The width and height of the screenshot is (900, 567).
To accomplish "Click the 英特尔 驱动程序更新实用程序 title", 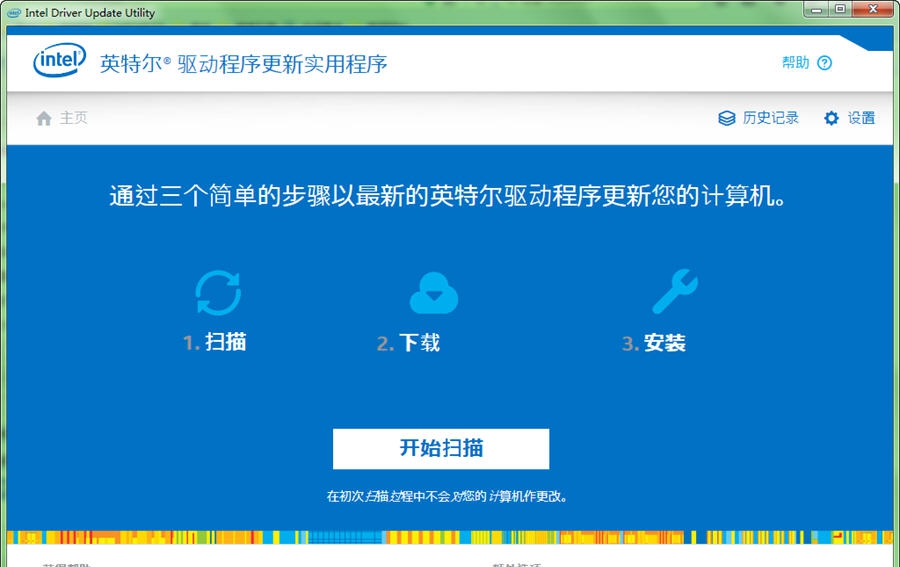I will [x=243, y=64].
